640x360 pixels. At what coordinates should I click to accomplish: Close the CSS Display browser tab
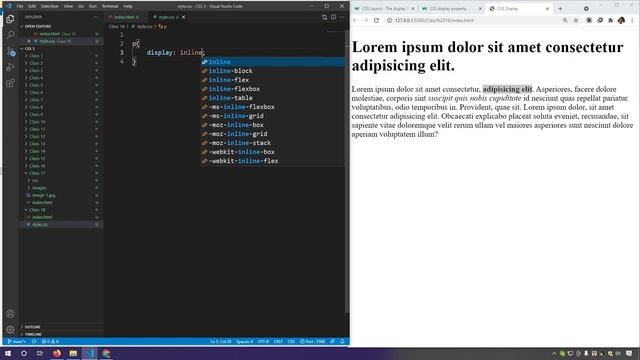click(x=547, y=9)
